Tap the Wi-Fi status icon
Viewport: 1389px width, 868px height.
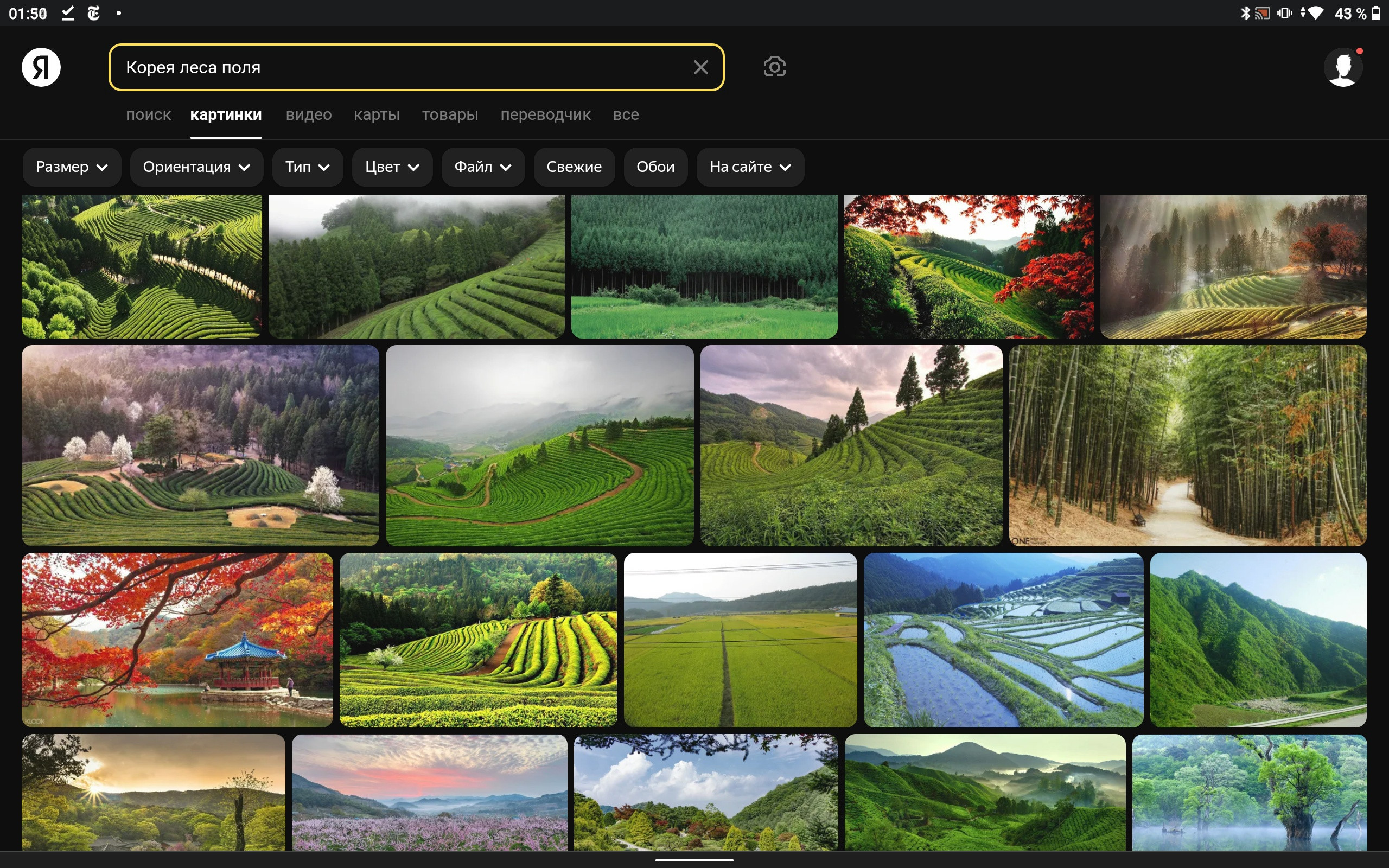(1315, 13)
